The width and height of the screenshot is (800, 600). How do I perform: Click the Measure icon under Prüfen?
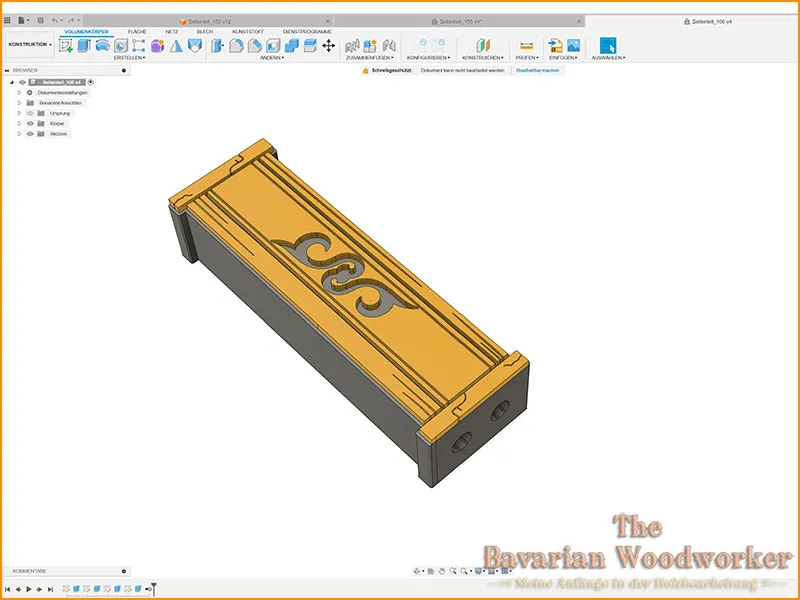(527, 46)
